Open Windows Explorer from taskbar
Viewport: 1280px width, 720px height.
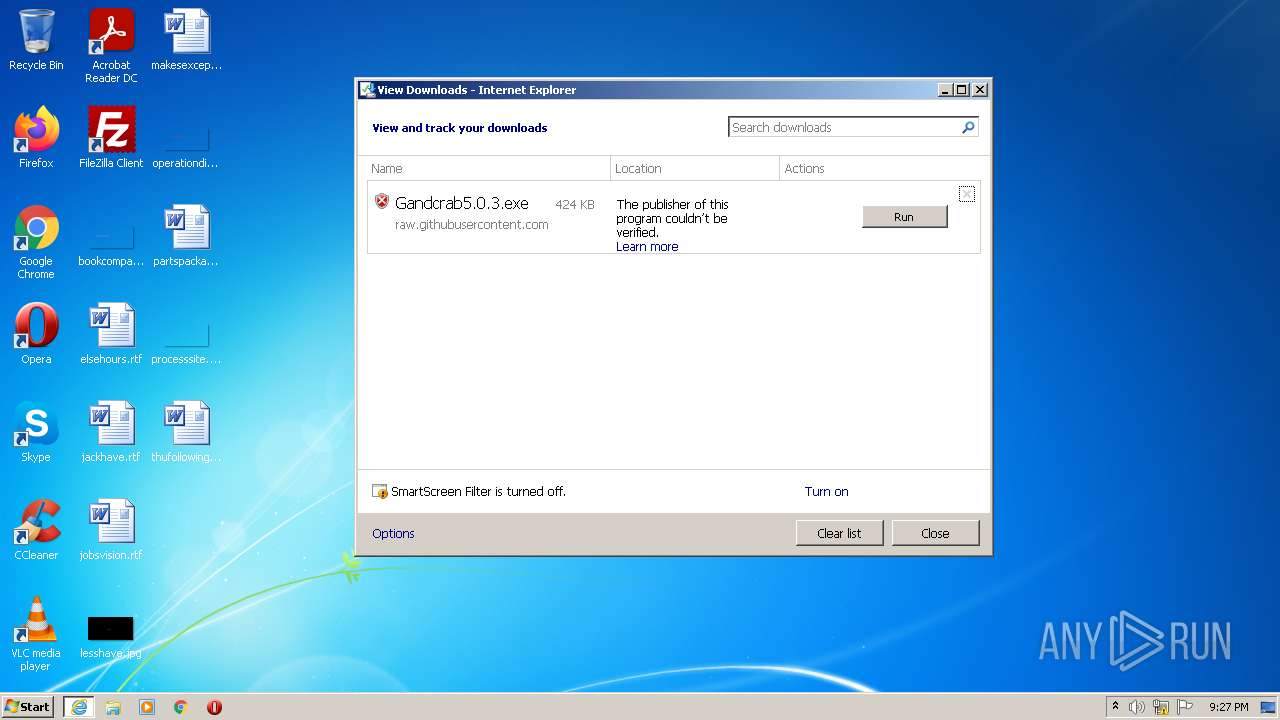tap(113, 707)
